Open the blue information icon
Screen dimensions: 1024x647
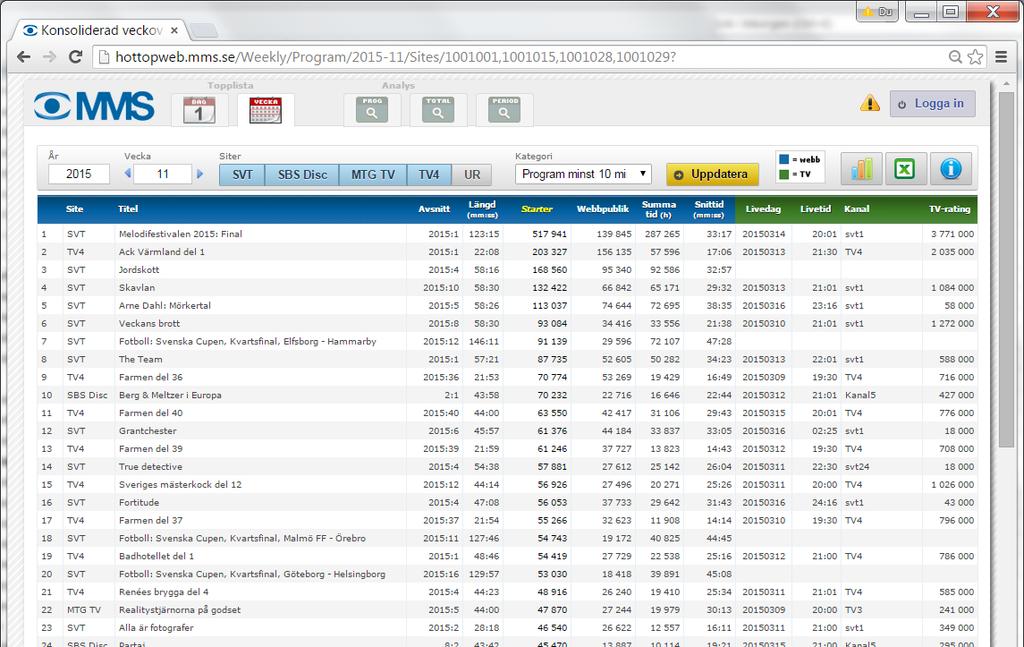click(951, 169)
